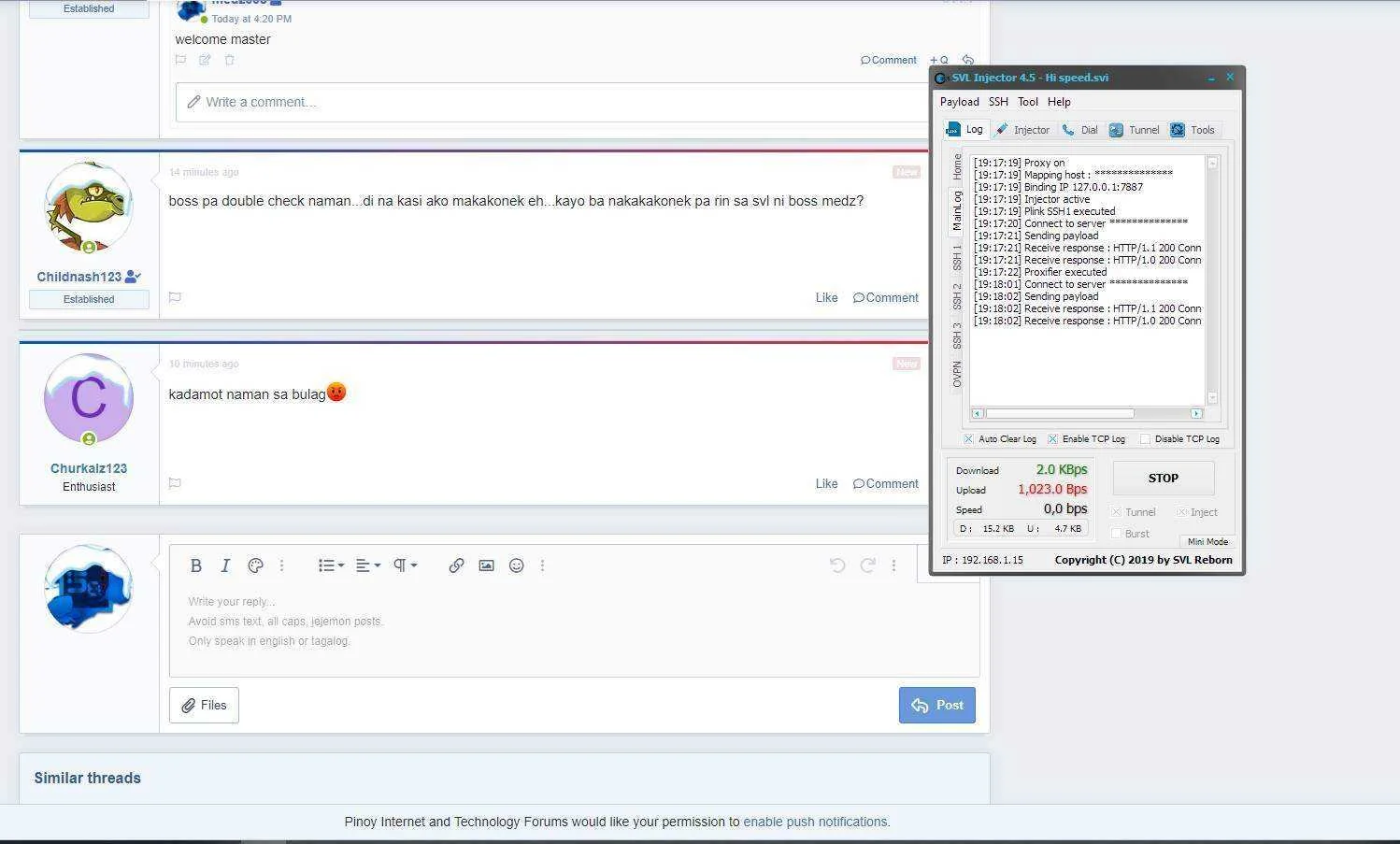Open more text options next to the palette

[281, 565]
